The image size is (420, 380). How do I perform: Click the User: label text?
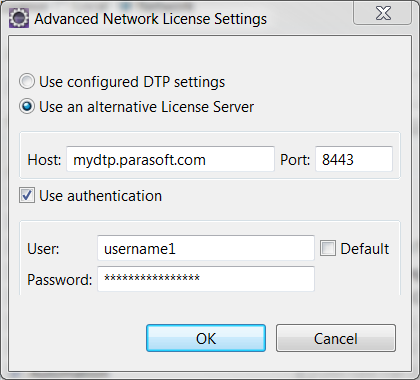[43, 249]
